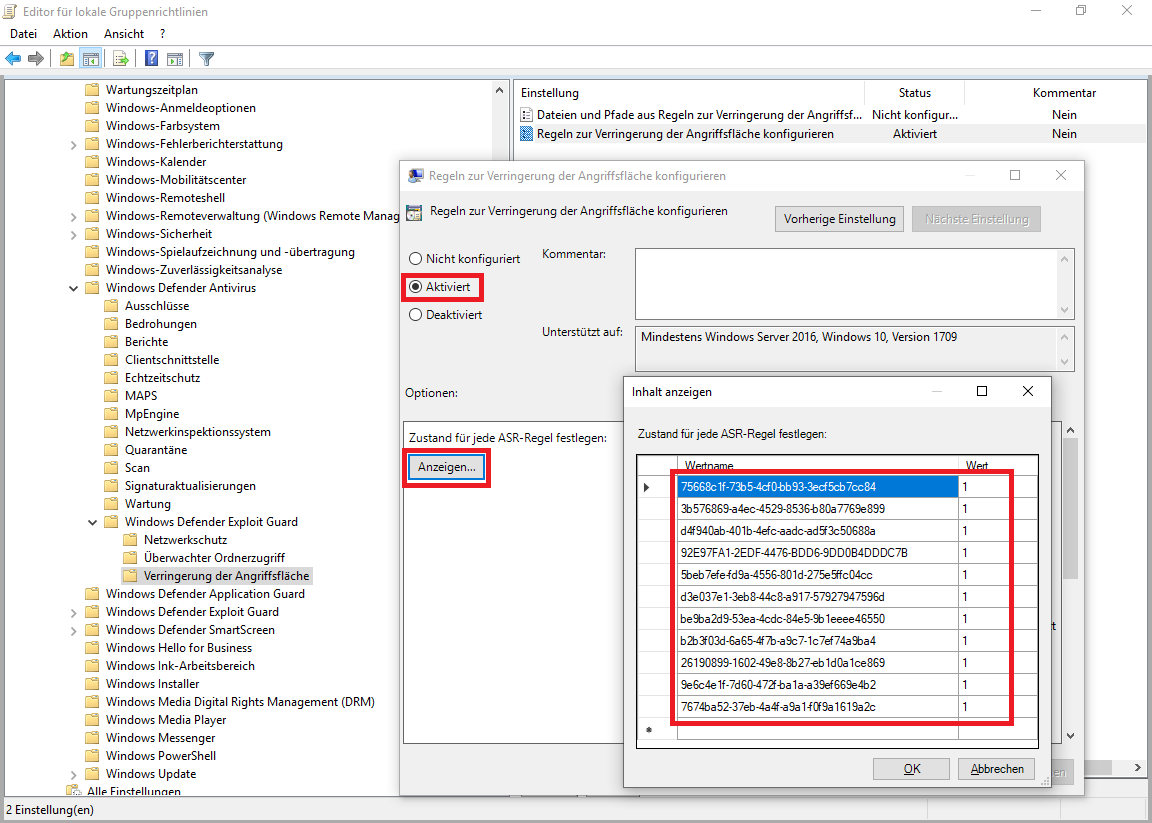
Task: Click the folder icon next to Echtzeitschutz
Action: pyautogui.click(x=111, y=378)
